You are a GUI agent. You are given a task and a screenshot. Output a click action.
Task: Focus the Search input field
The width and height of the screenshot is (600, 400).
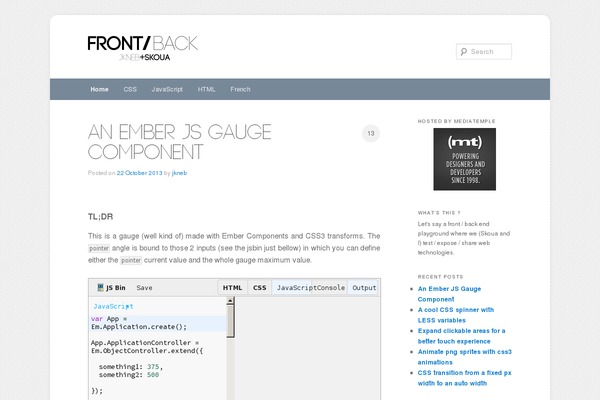click(484, 52)
